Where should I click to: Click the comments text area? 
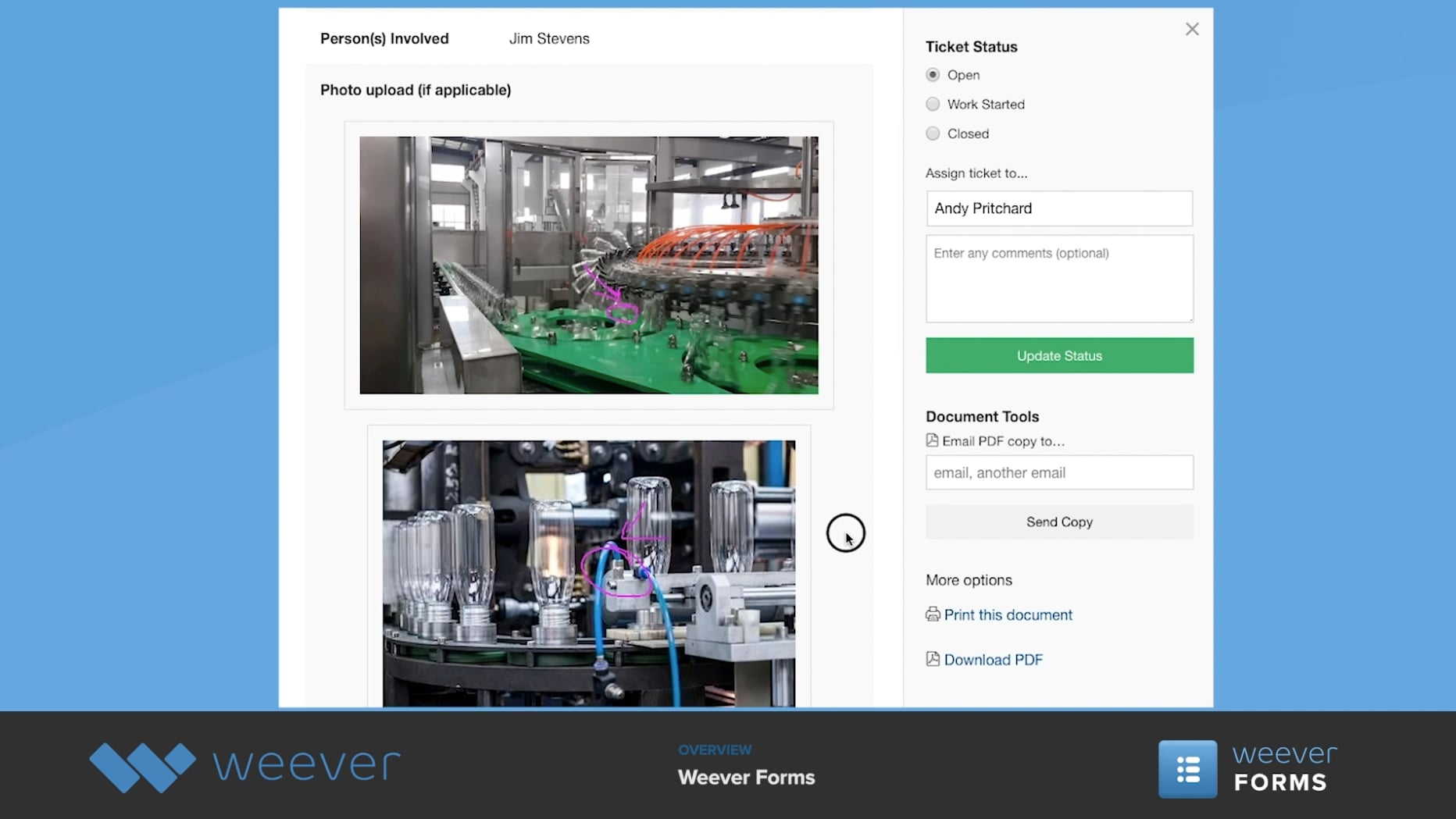[x=1058, y=279]
